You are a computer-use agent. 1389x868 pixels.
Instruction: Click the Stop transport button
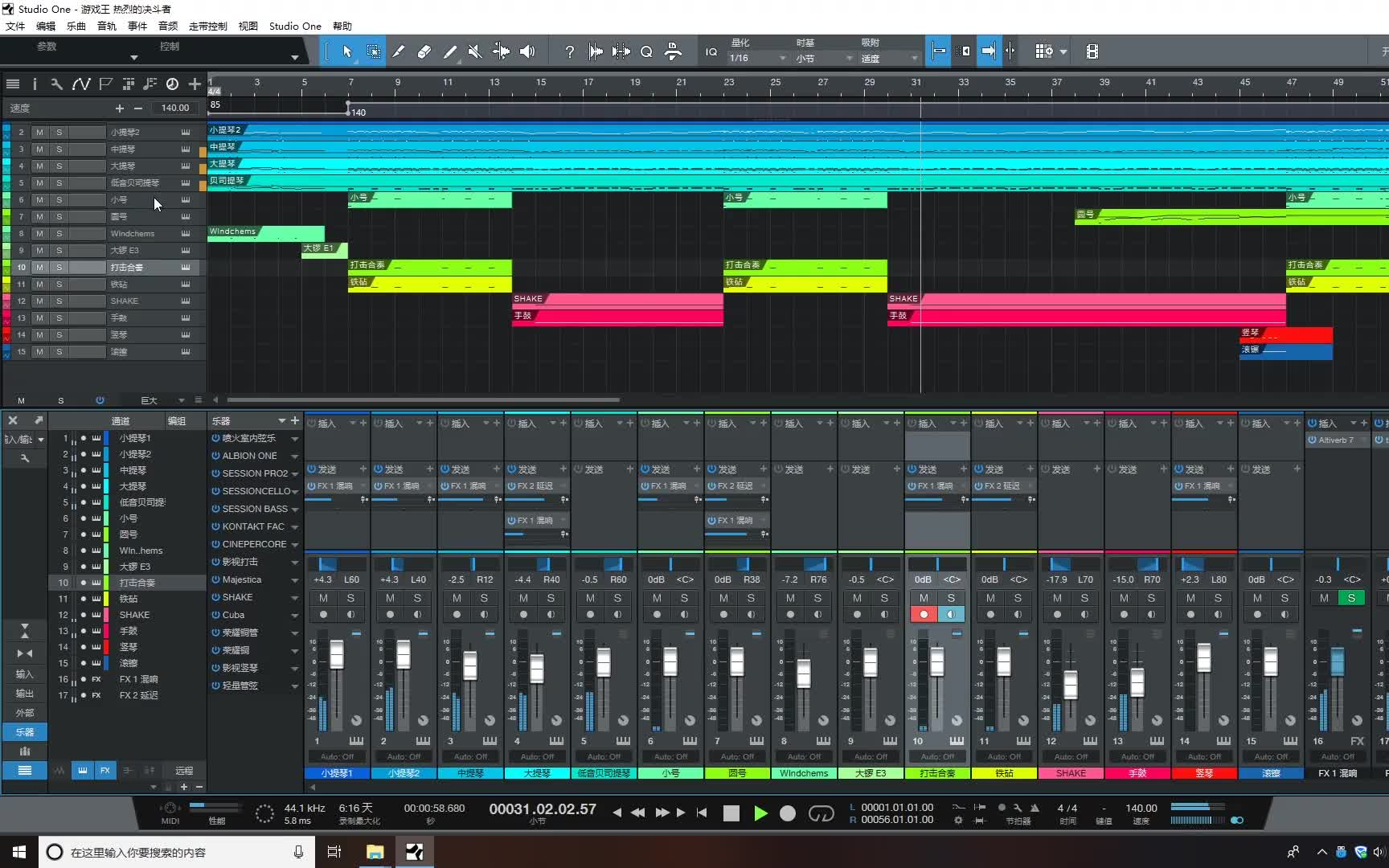(731, 813)
